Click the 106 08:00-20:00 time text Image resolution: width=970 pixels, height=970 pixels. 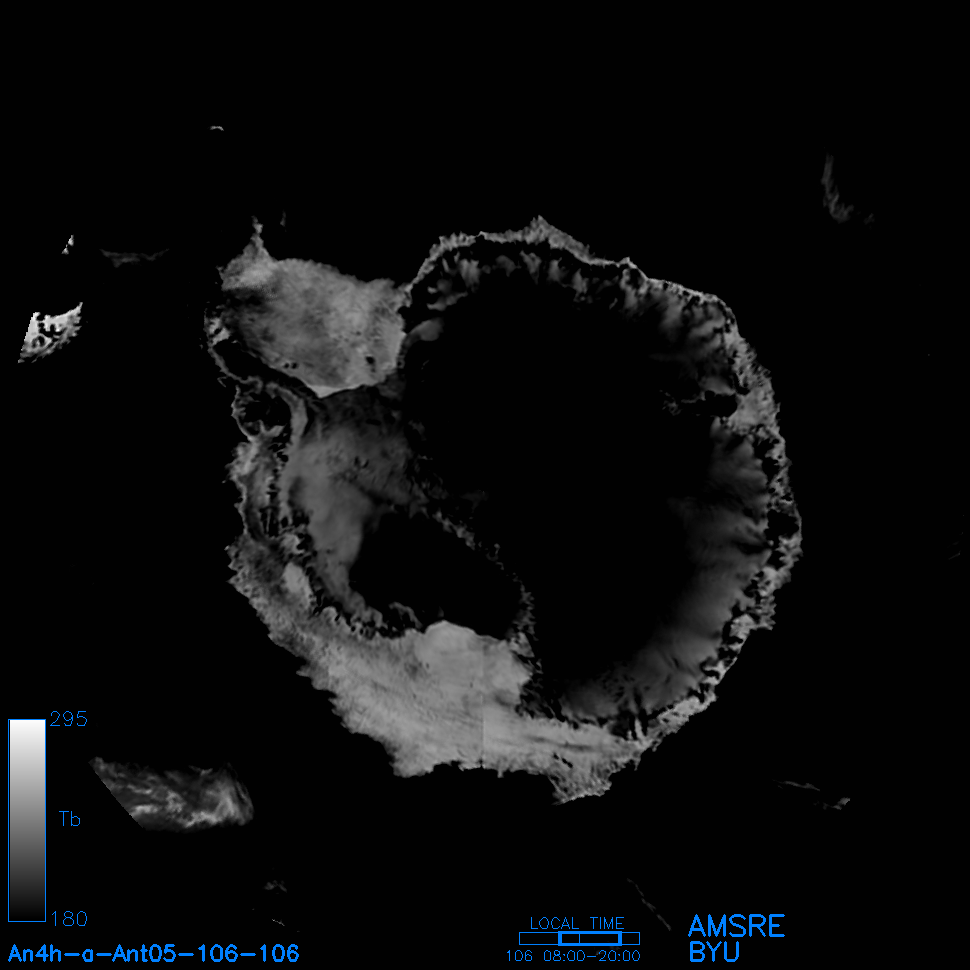[x=573, y=956]
